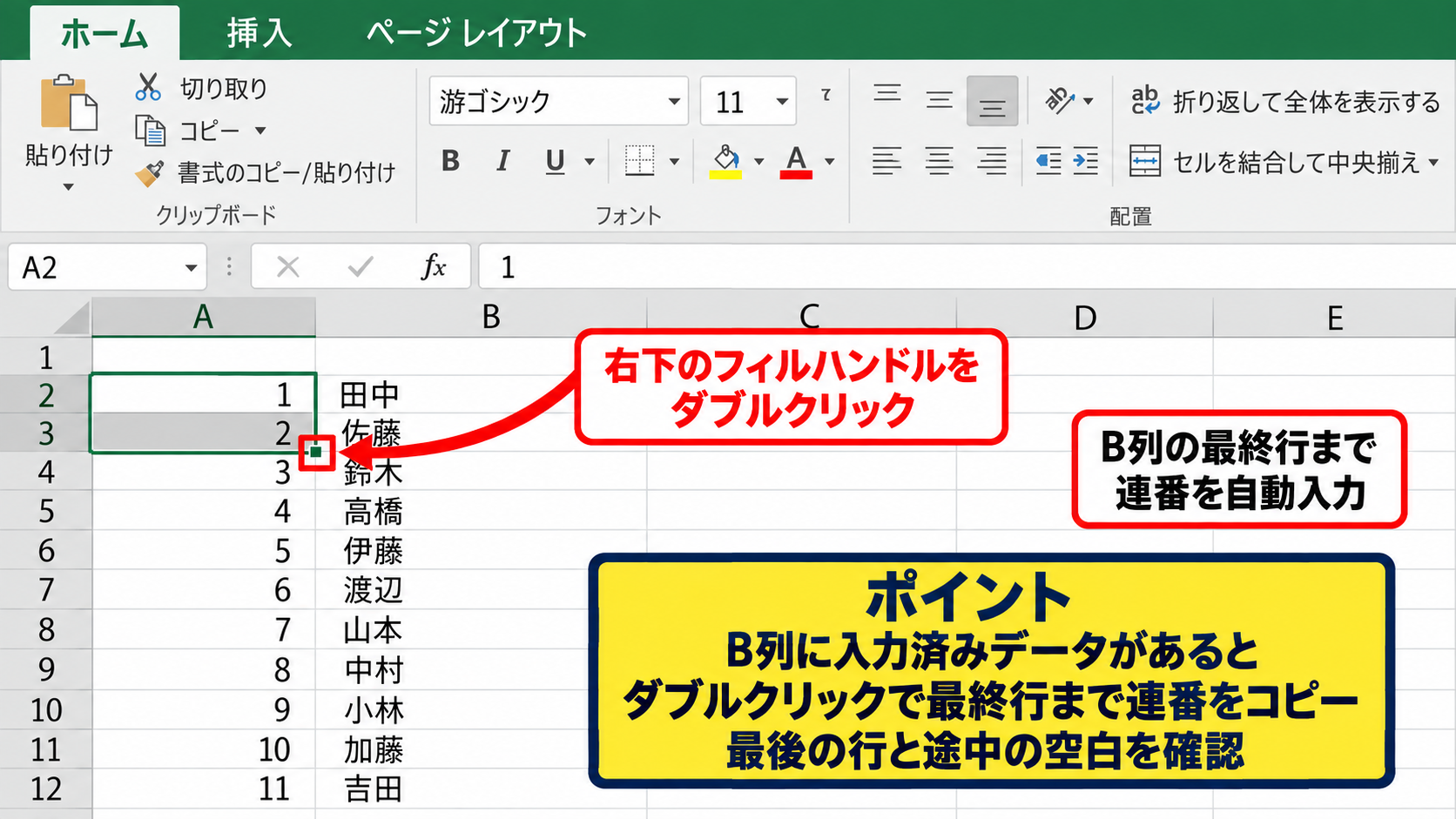Apply the red font color
This screenshot has width=1456, height=819.
click(796, 161)
